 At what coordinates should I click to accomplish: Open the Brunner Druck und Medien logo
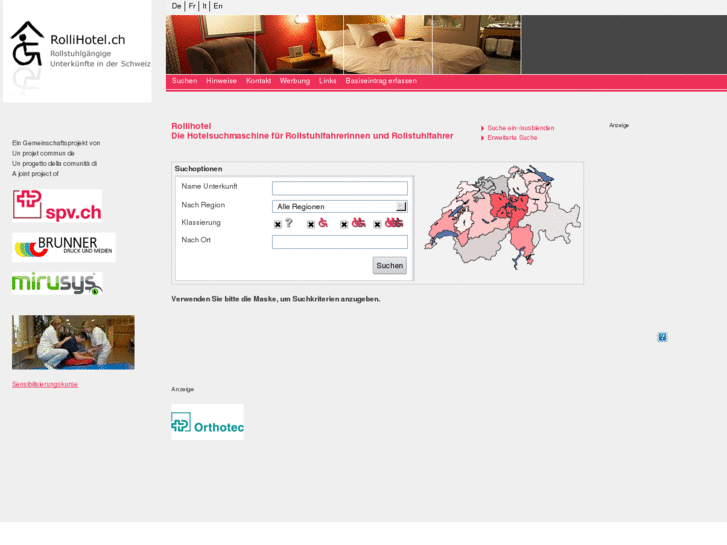[64, 247]
